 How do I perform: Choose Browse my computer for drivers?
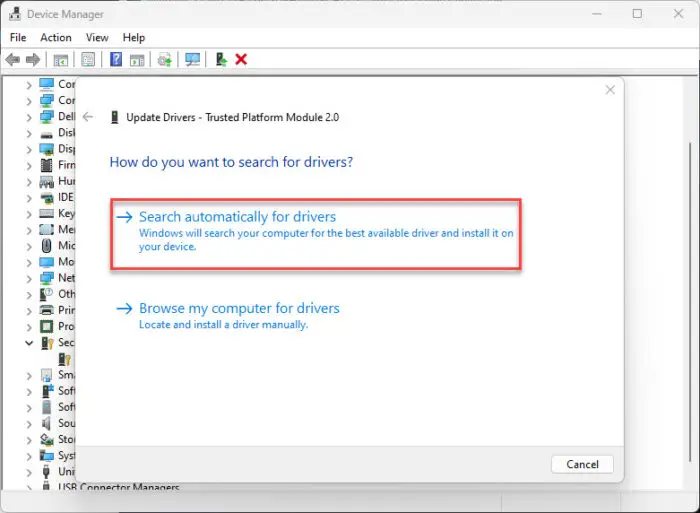pos(239,309)
